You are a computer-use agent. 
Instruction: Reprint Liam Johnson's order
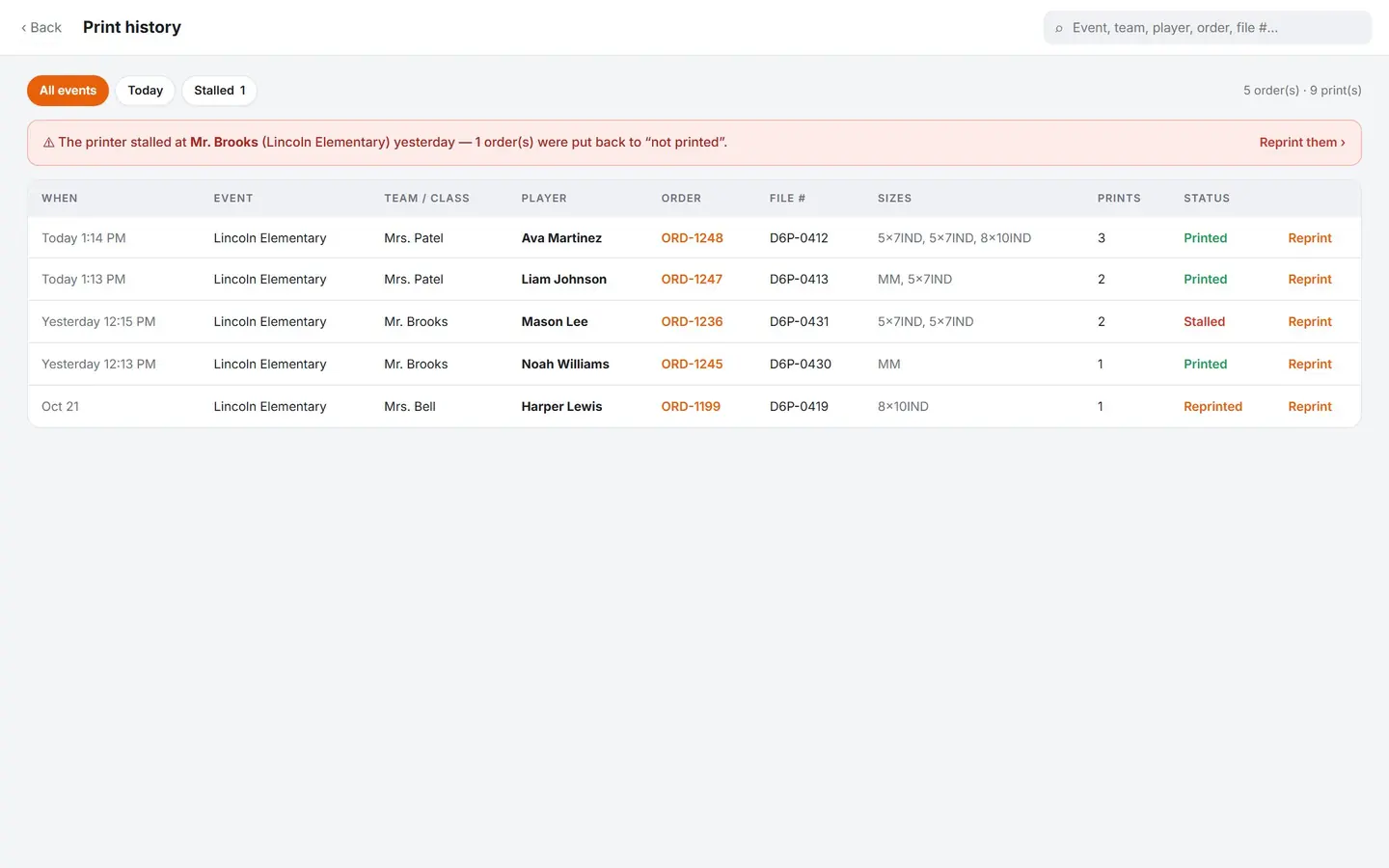pos(1310,280)
